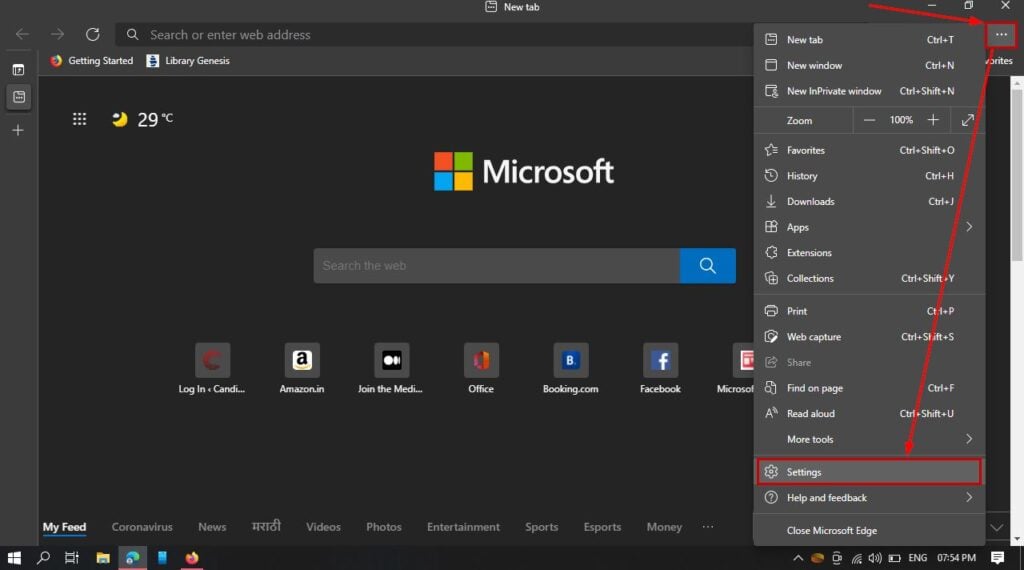The width and height of the screenshot is (1024, 570).
Task: Open the apps grid launcher icon
Action: (79, 119)
